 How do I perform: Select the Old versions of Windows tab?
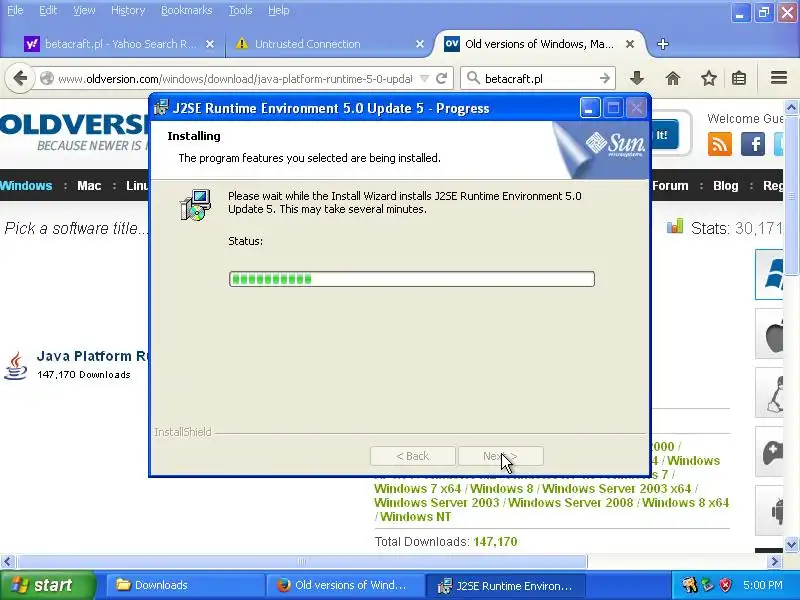pos(541,44)
